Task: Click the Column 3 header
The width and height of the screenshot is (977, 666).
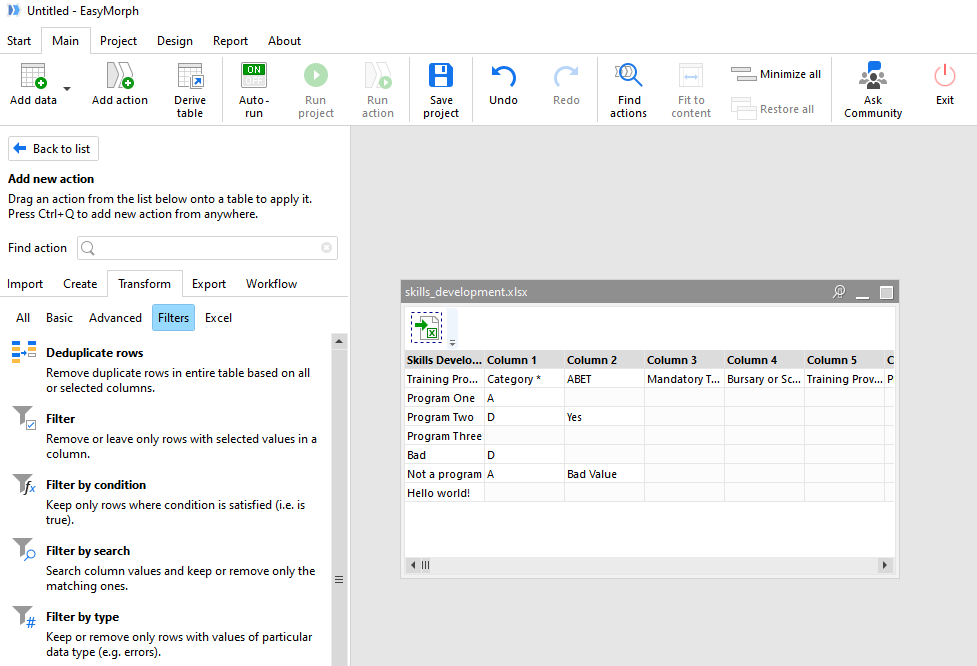Action: (684, 360)
